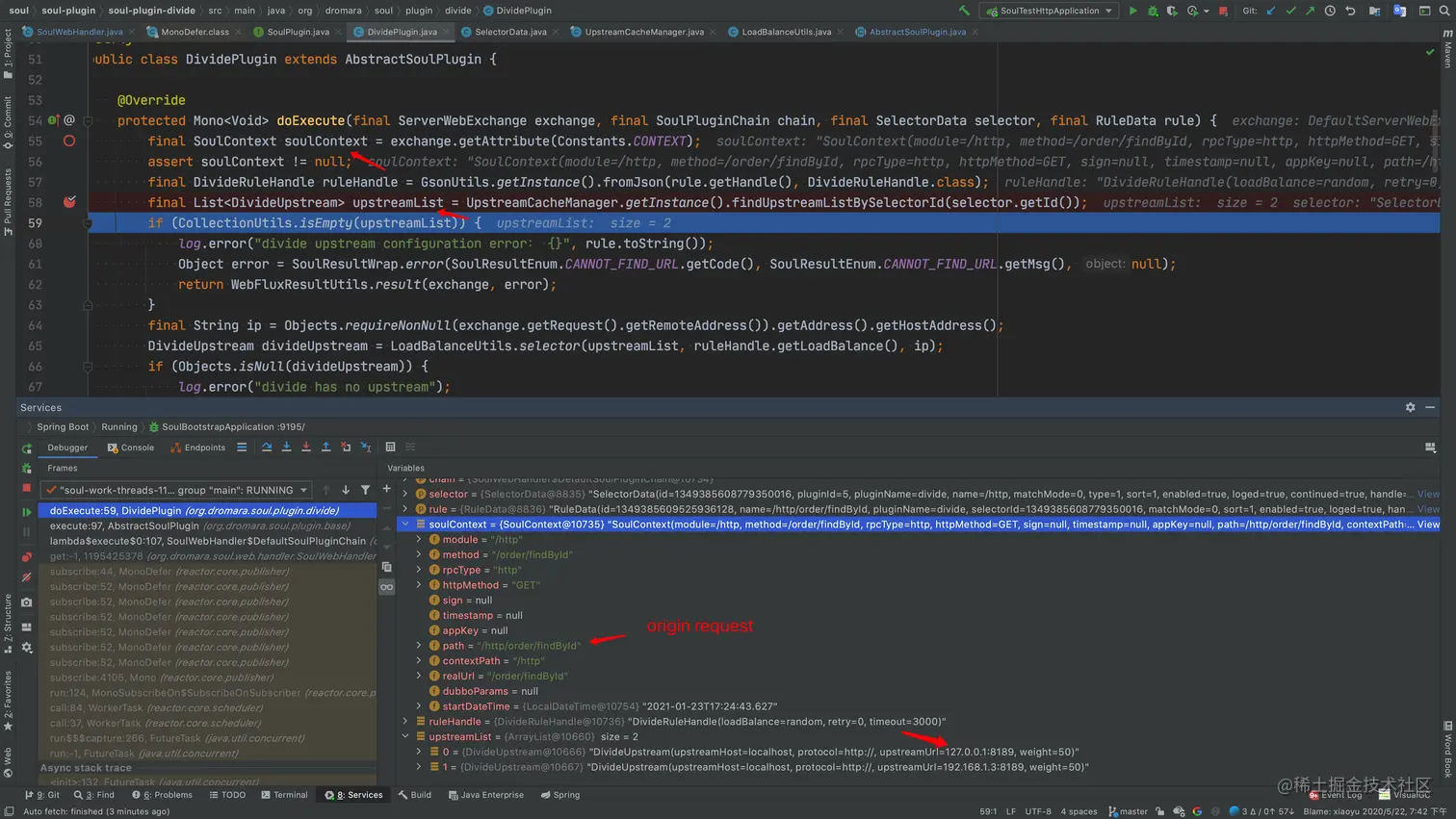The image size is (1456, 819).
Task: Toggle Mute Breakpoints in the debug sidebar
Action: [27, 577]
